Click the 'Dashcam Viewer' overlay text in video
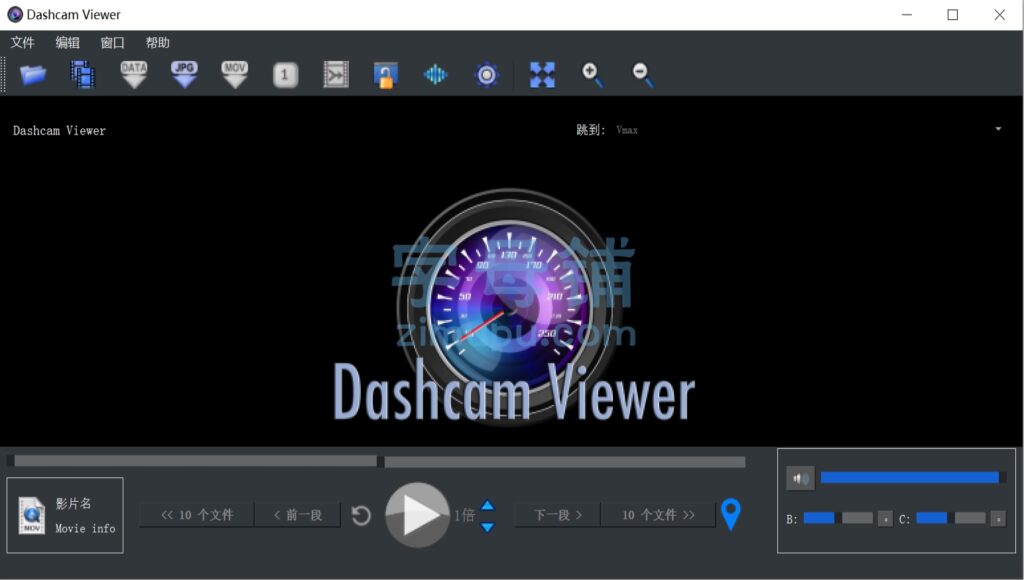The height and width of the screenshot is (580, 1024). pos(59,131)
